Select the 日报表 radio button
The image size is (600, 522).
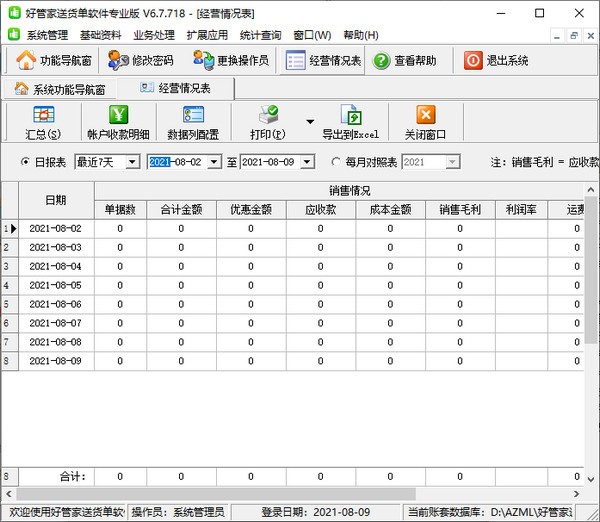click(x=25, y=162)
